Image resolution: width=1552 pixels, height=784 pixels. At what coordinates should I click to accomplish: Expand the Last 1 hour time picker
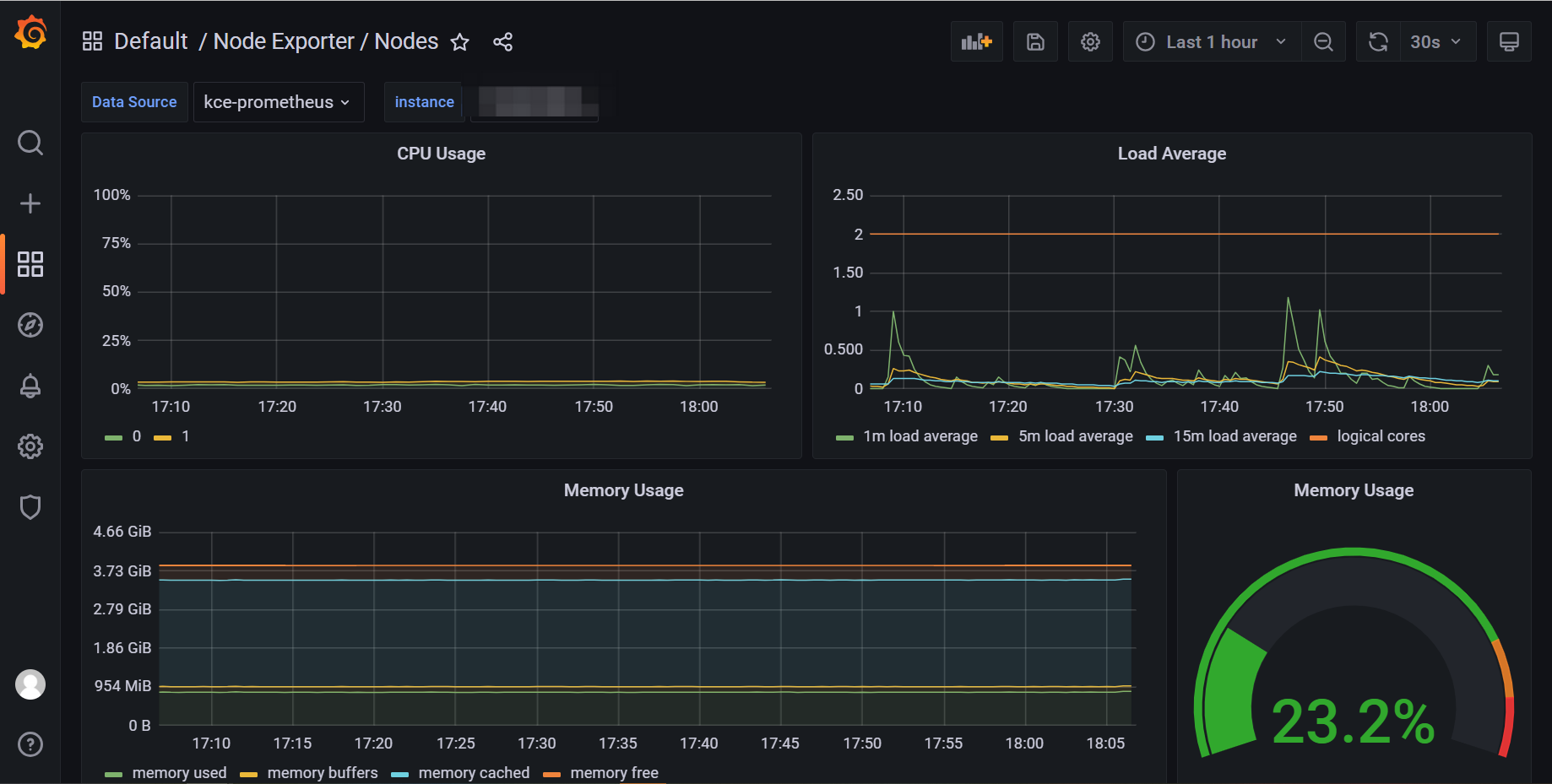pos(1211,42)
